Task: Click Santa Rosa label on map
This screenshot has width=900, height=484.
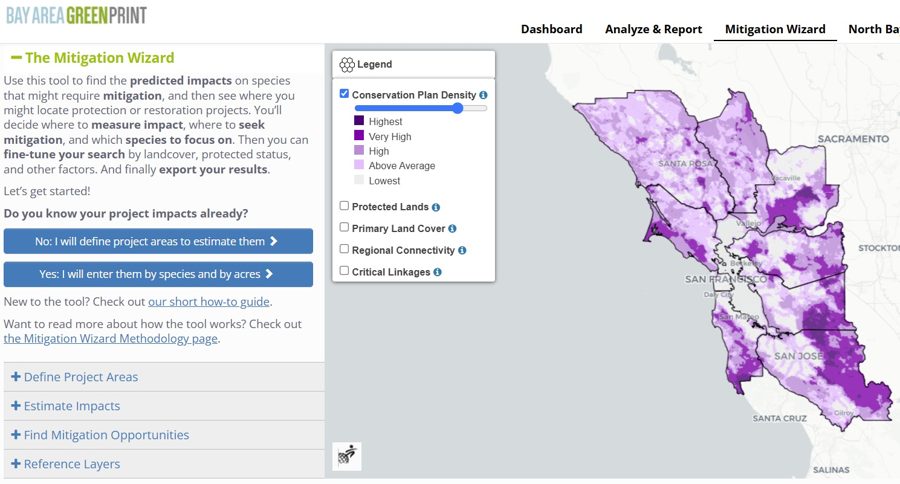Action: (x=686, y=164)
